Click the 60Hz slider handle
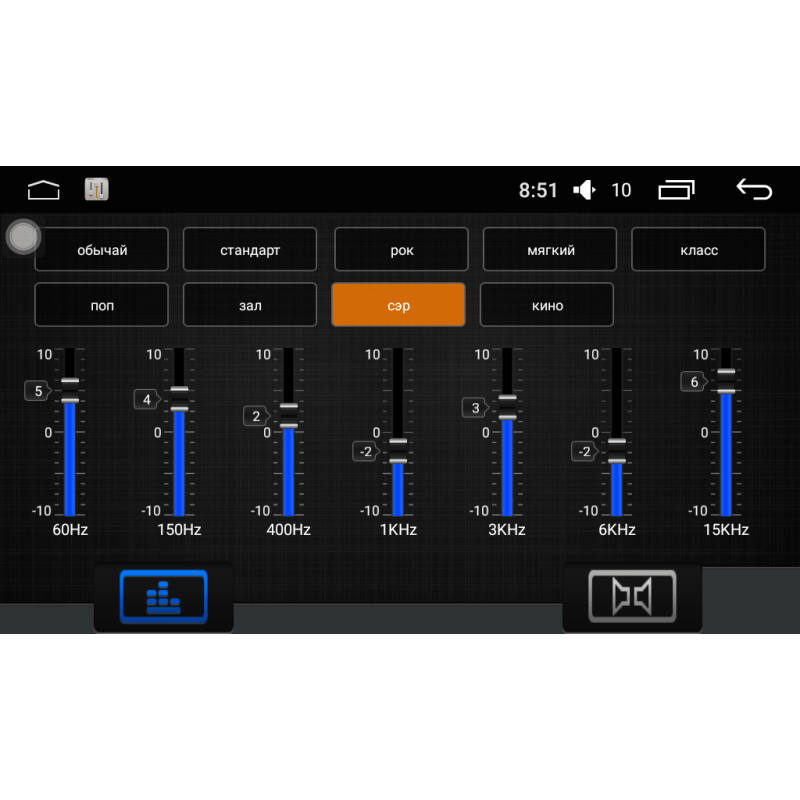 (70, 391)
